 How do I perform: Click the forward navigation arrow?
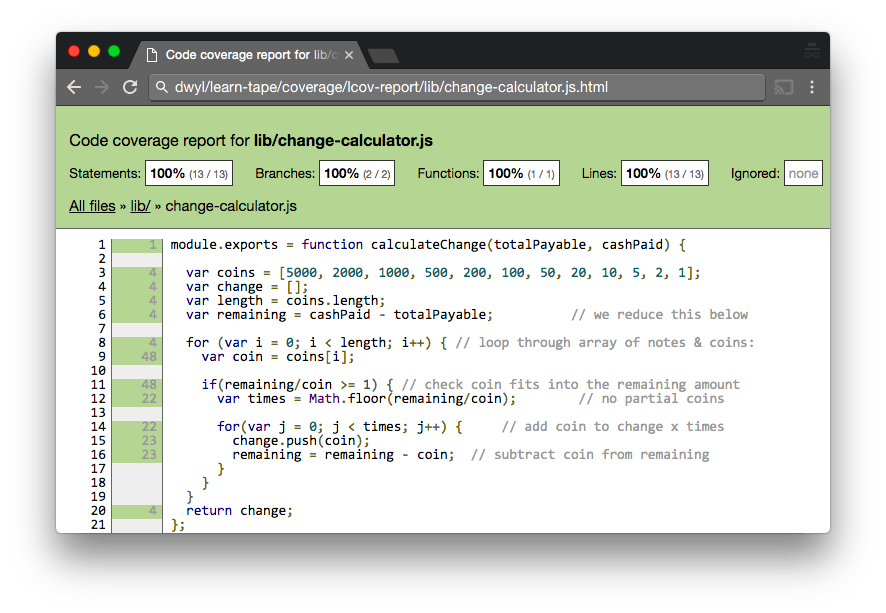point(102,87)
